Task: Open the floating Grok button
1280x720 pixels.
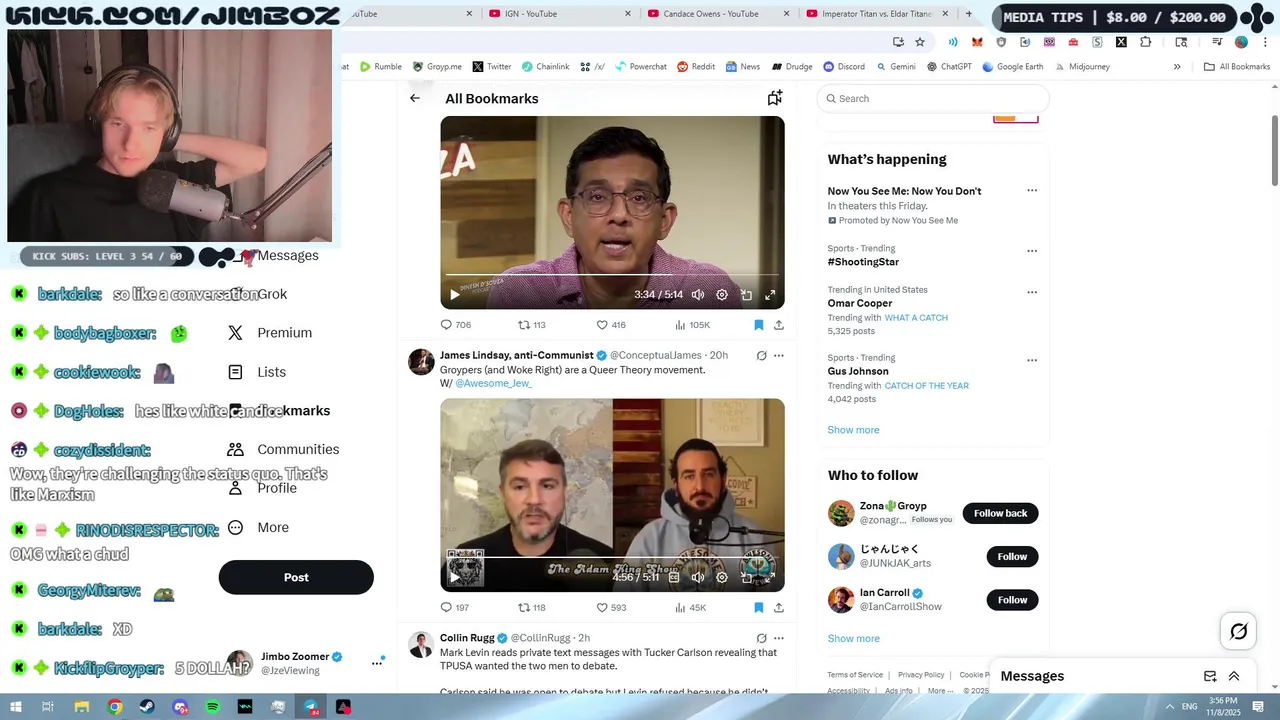Action: point(1238,631)
